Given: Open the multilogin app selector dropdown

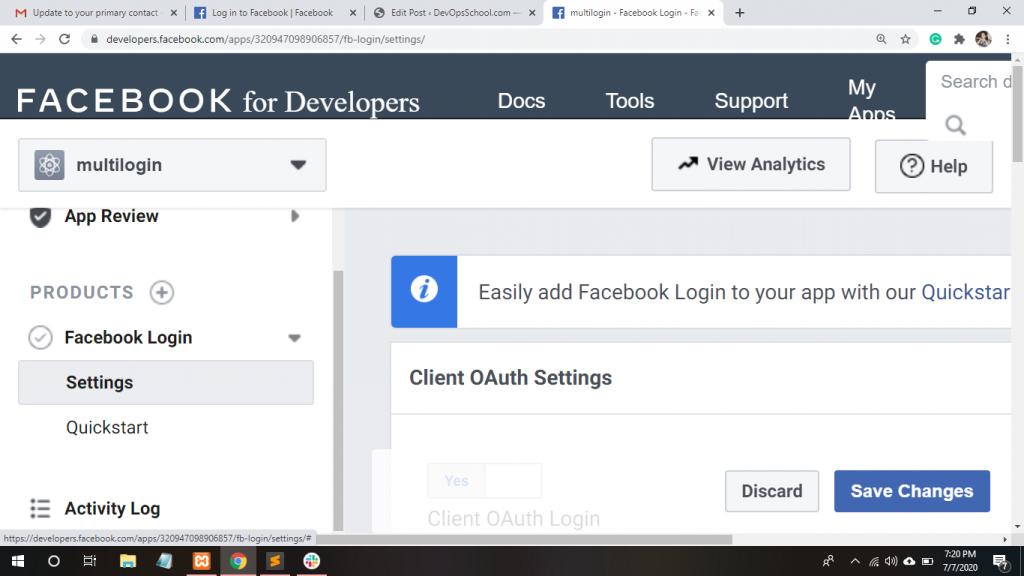Looking at the screenshot, I should click(172, 165).
